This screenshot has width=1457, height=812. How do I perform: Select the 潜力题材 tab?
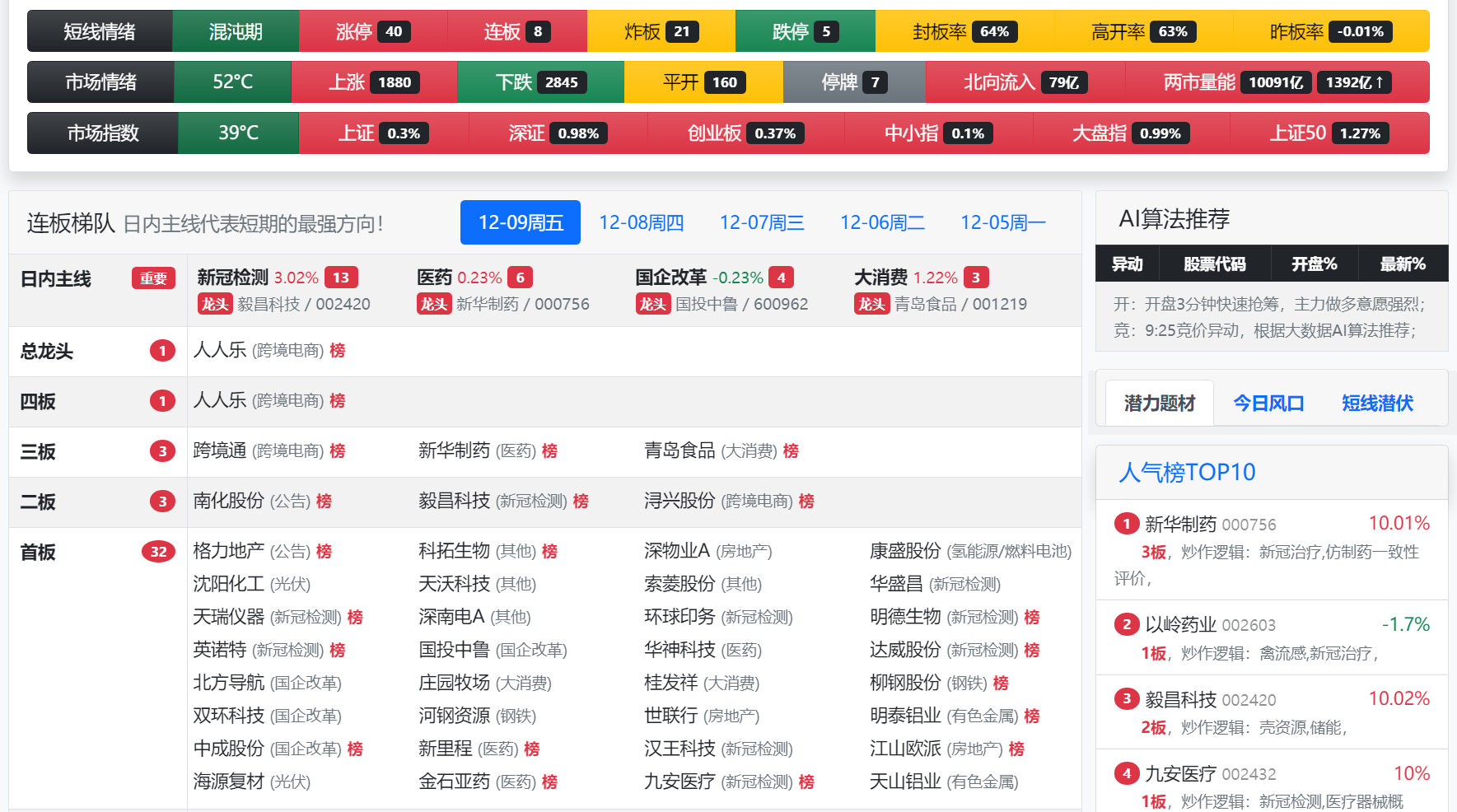coord(1159,403)
